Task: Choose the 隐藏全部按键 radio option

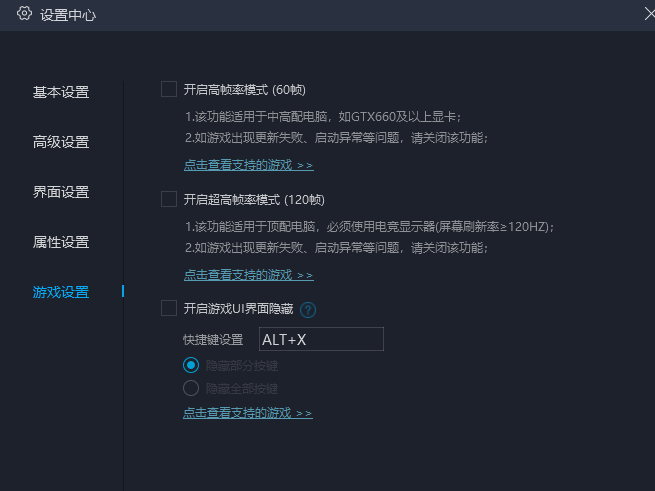Action: click(x=191, y=388)
